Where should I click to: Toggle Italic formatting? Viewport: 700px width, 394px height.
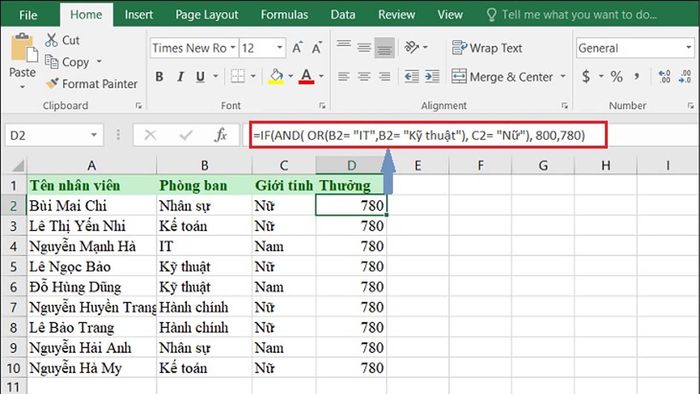pos(180,76)
